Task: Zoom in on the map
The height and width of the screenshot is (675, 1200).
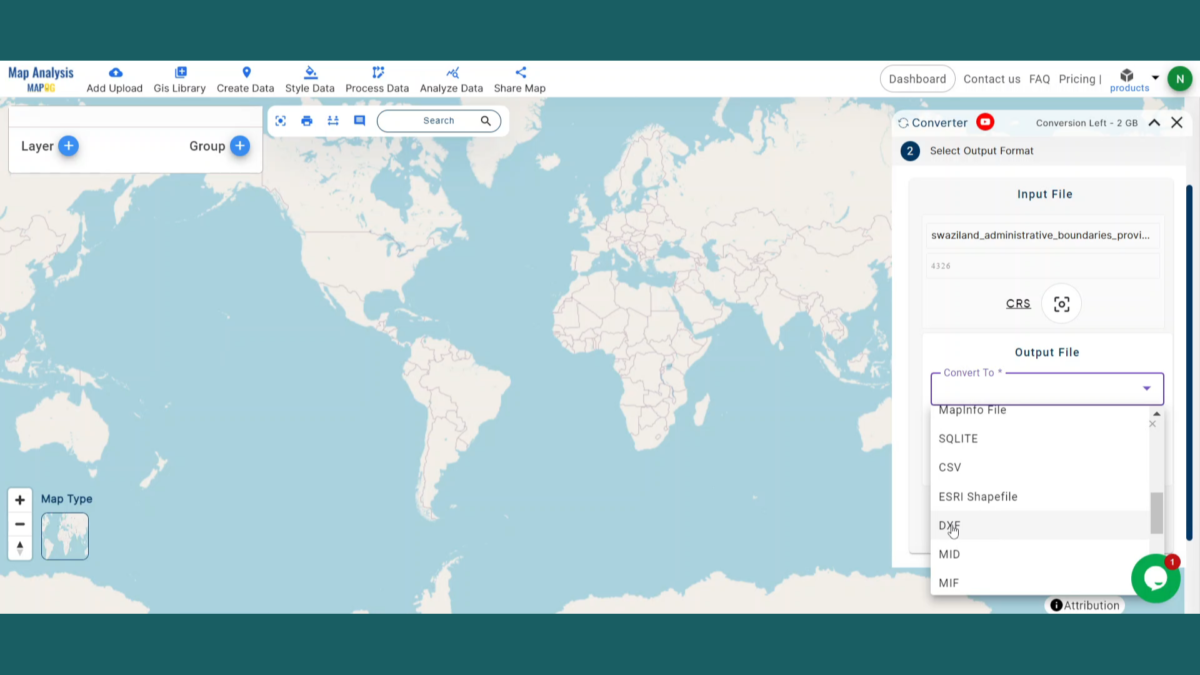Action: pos(20,500)
